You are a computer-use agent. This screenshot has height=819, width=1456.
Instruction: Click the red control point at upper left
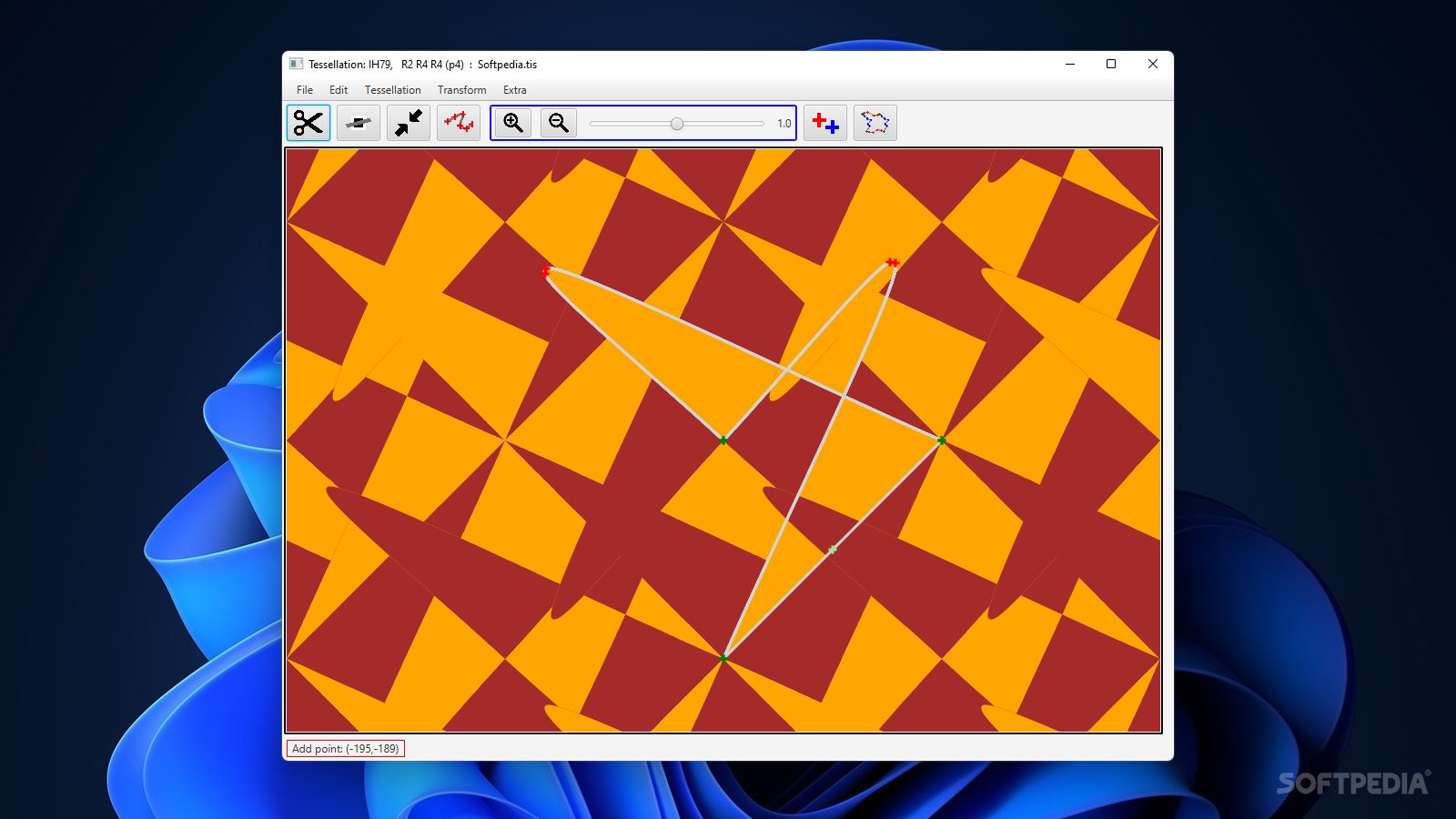[x=547, y=271]
